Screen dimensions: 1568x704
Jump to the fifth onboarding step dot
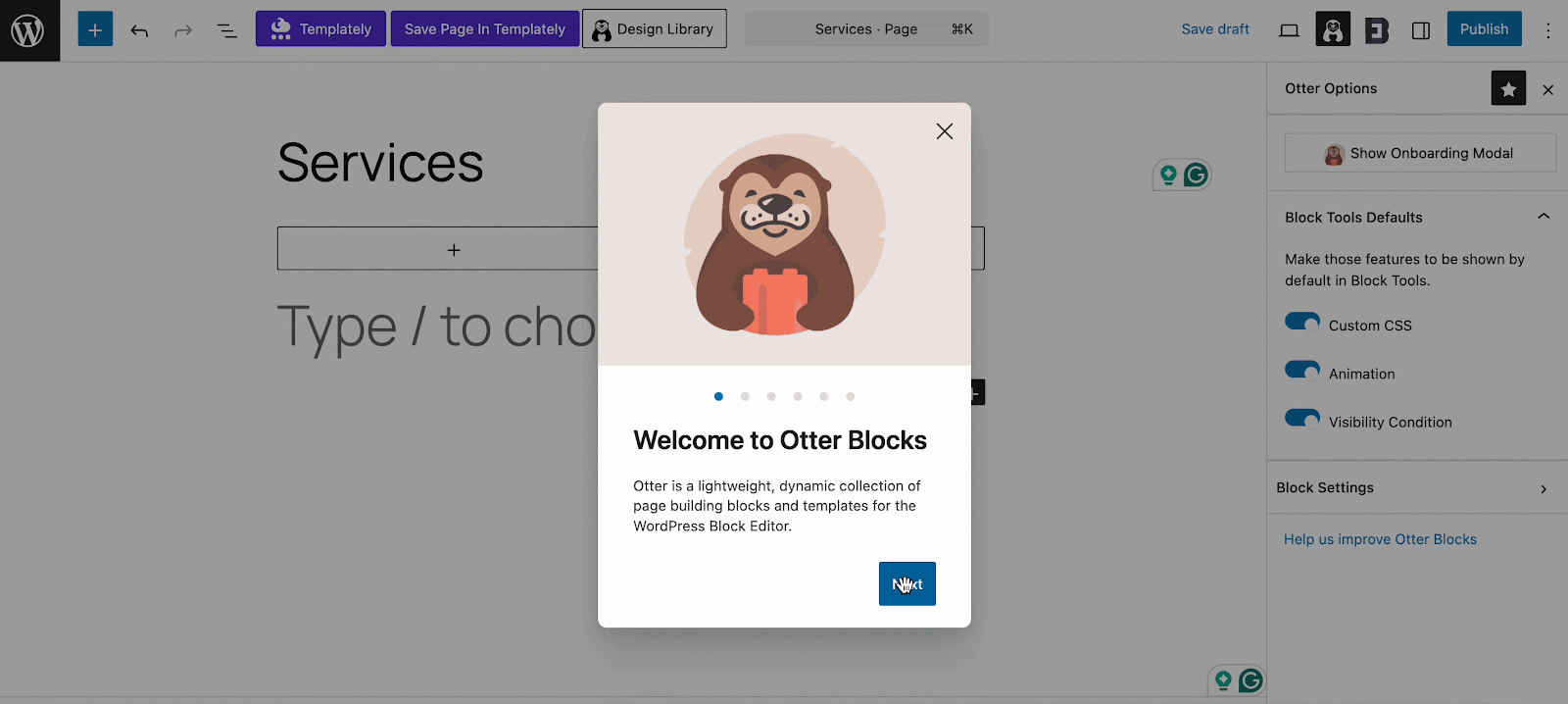(x=824, y=396)
